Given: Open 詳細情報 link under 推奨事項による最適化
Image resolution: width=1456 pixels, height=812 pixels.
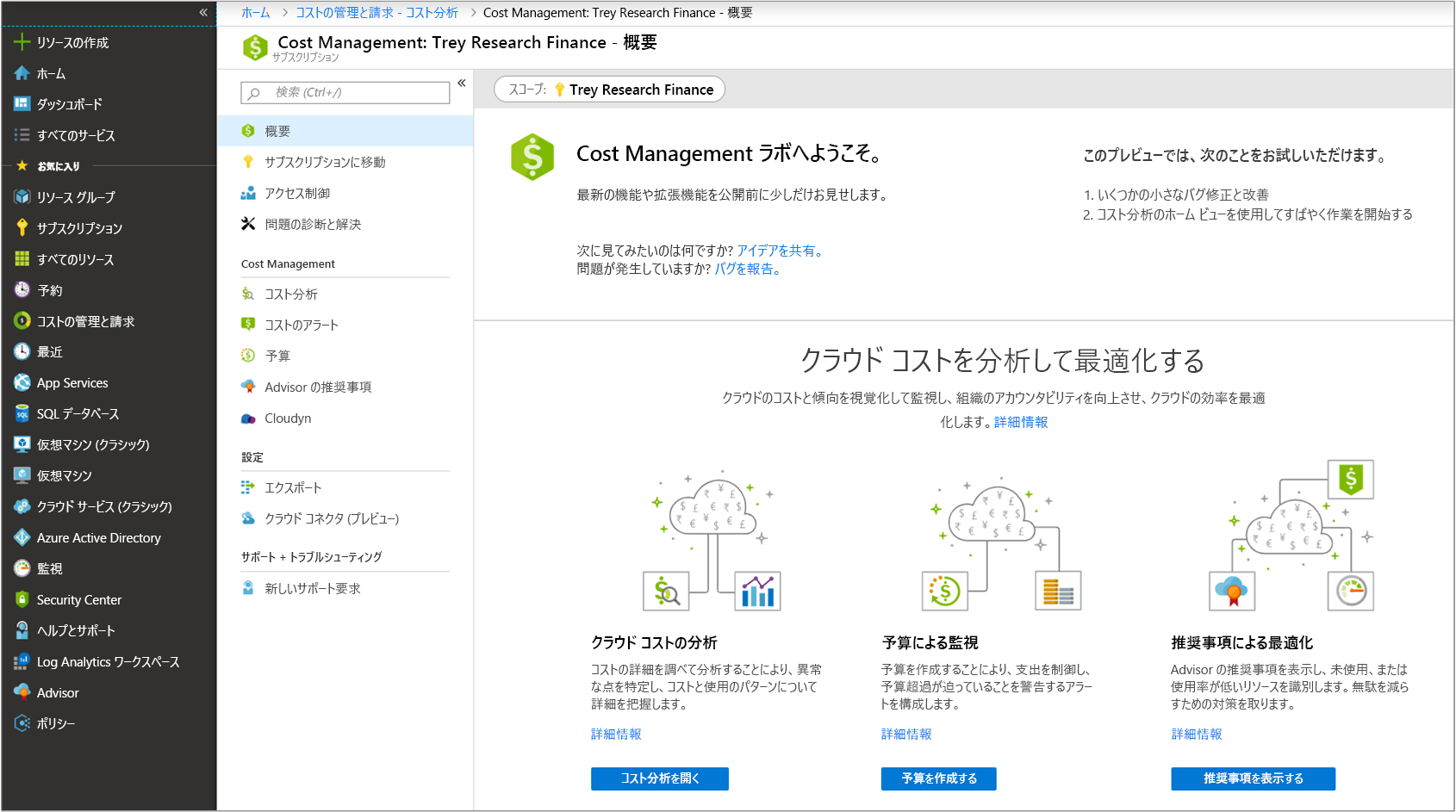Looking at the screenshot, I should [x=1197, y=735].
